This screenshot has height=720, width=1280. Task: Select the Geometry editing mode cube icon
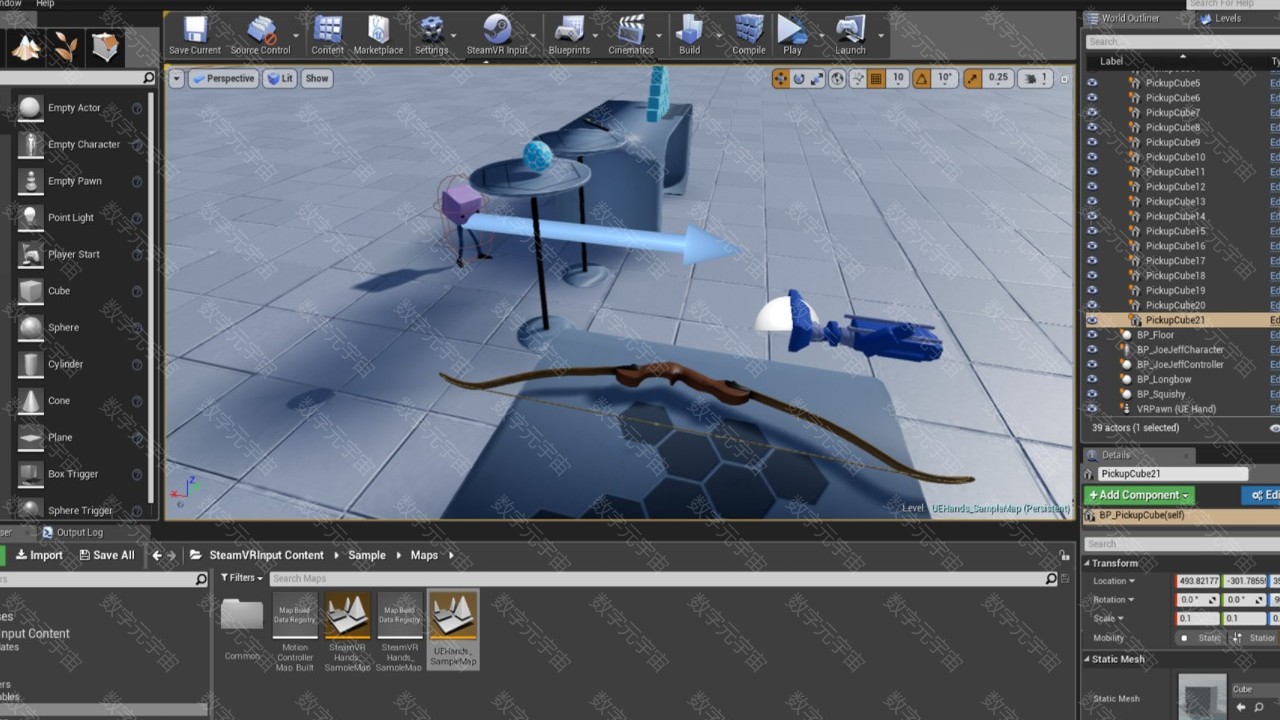(x=105, y=46)
